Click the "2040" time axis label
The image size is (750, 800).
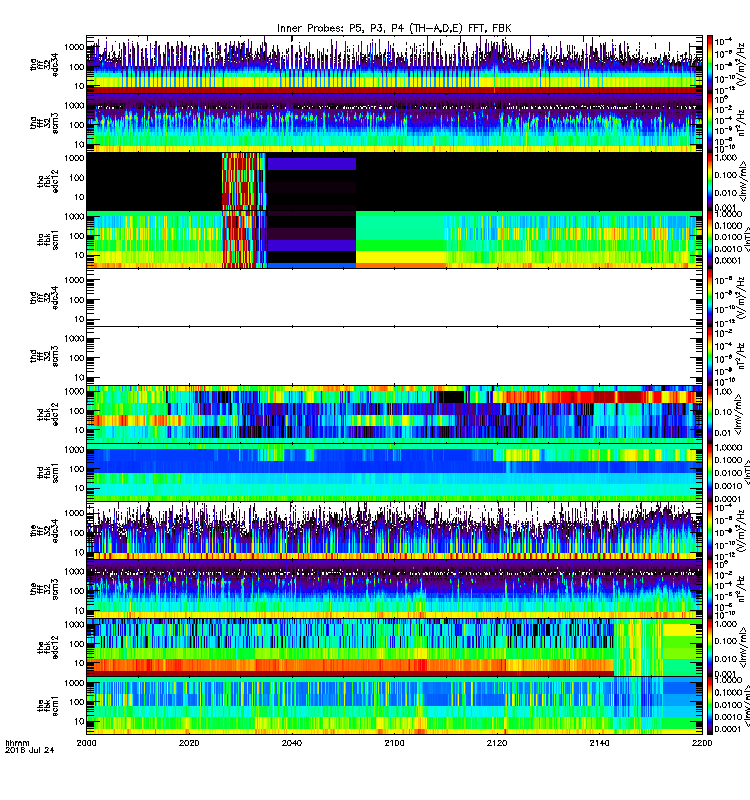click(x=291, y=743)
